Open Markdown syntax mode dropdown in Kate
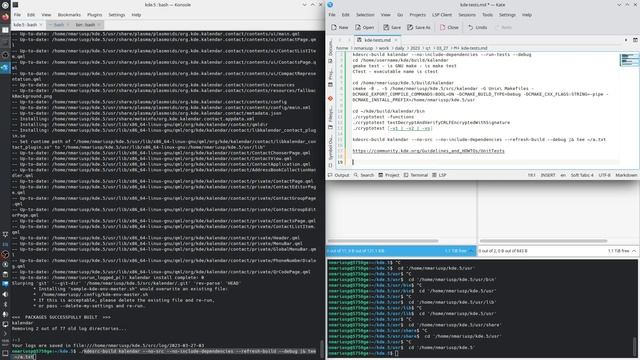Image resolution: width=640 pixels, height=360 pixels. pyautogui.click(x=626, y=175)
